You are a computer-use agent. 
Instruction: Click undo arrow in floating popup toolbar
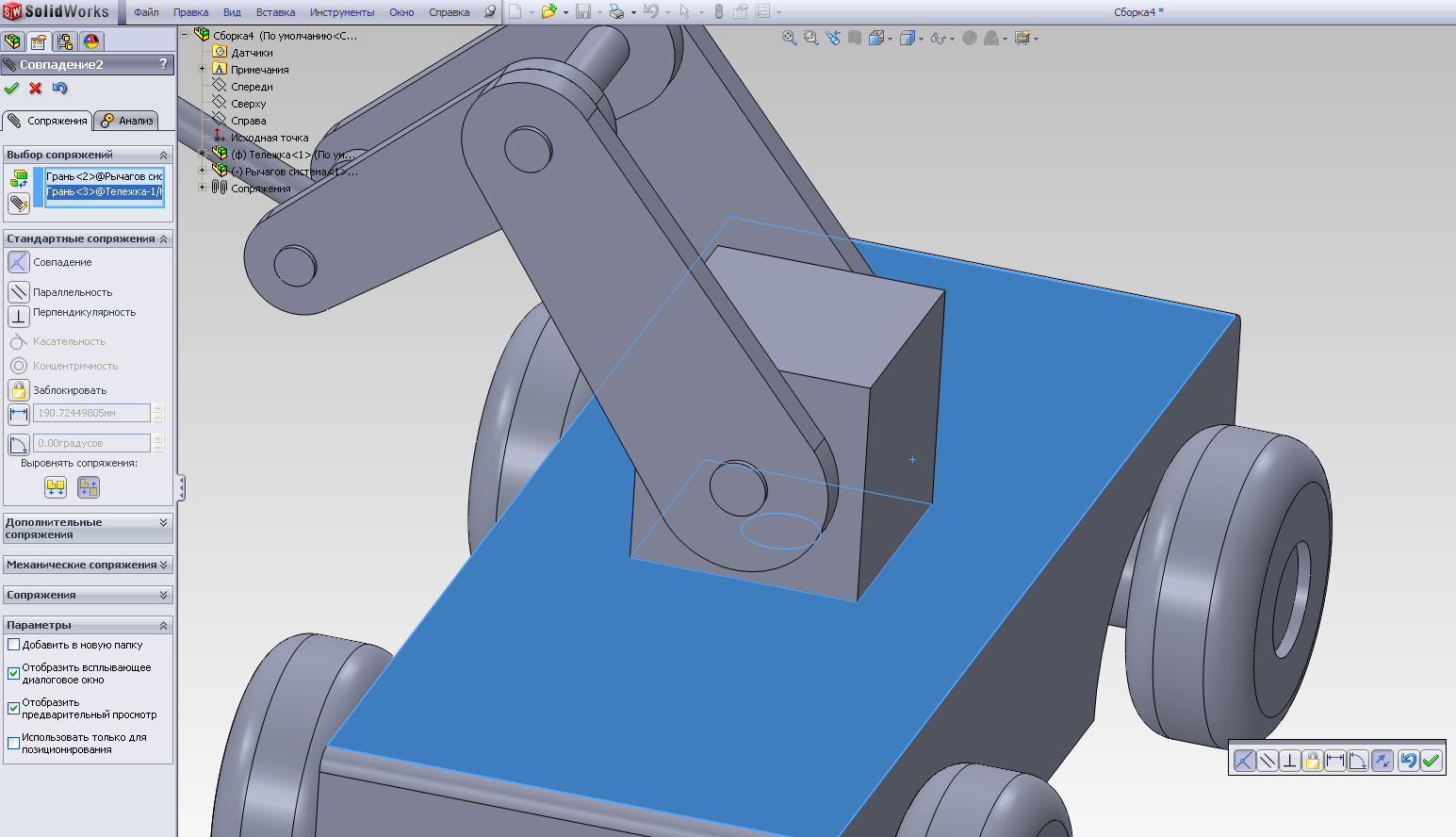1408,761
